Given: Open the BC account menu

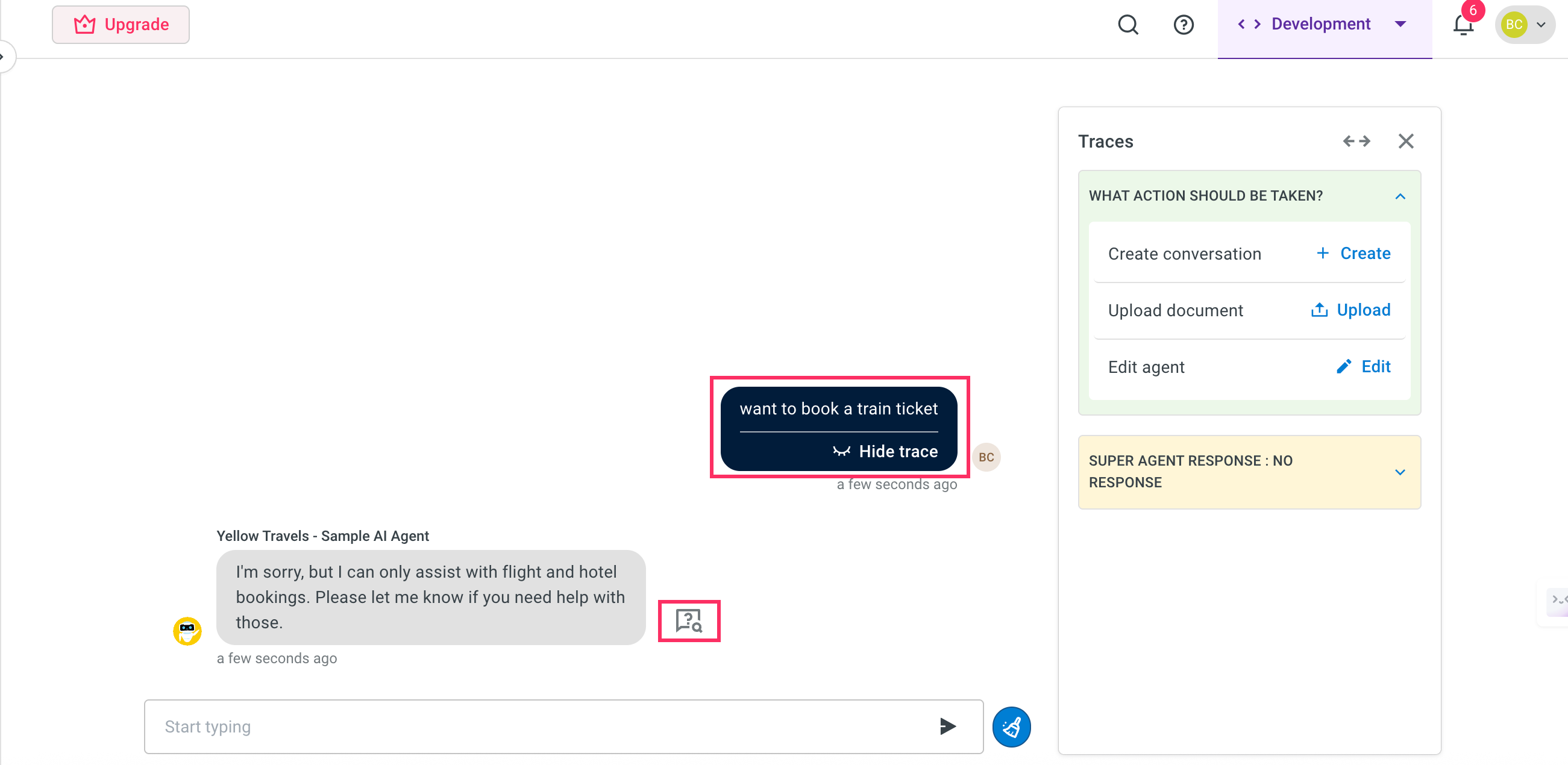Looking at the screenshot, I should click(x=1524, y=24).
